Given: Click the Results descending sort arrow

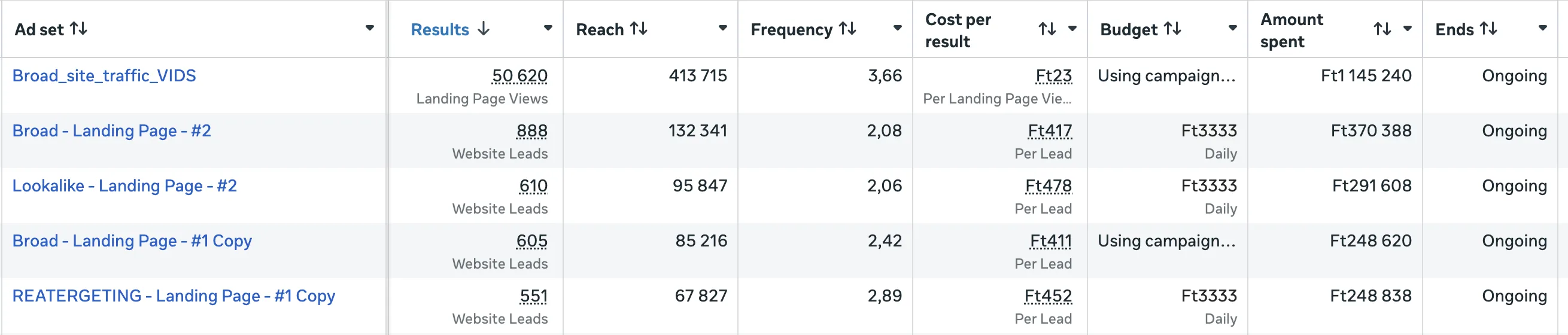Looking at the screenshot, I should pos(484,29).
